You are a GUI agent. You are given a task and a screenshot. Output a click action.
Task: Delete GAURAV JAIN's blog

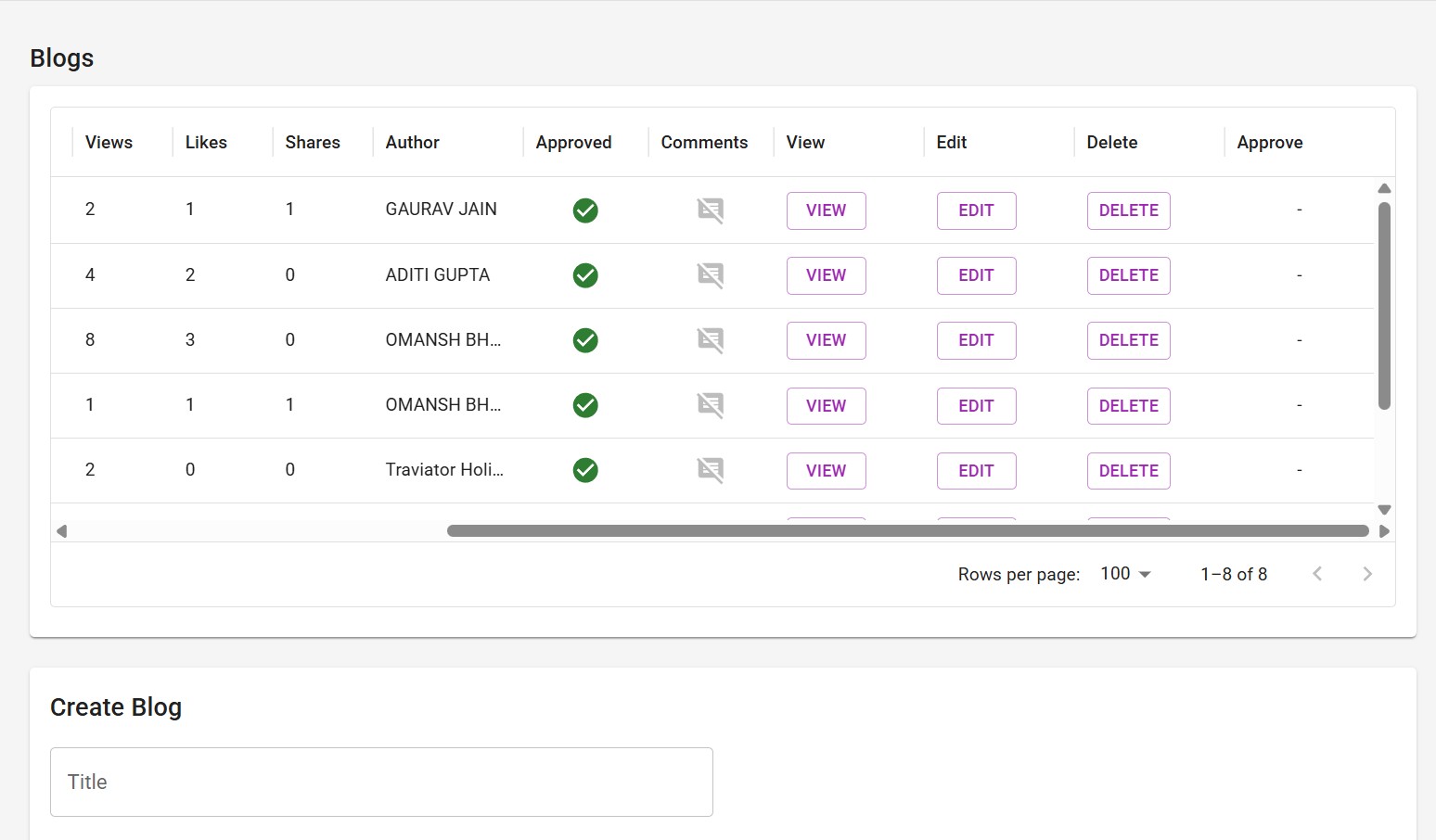pos(1129,210)
